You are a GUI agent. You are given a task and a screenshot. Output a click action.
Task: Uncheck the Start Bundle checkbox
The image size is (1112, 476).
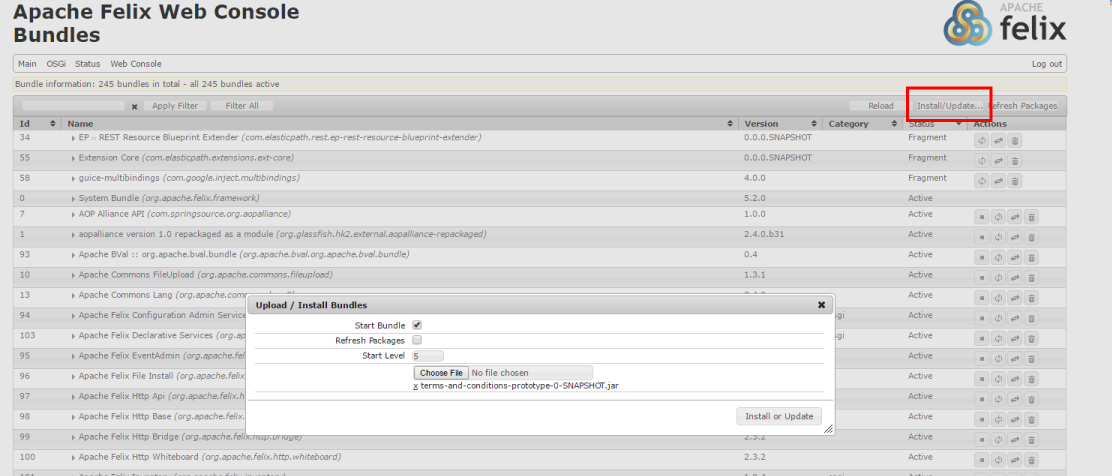tap(417, 325)
